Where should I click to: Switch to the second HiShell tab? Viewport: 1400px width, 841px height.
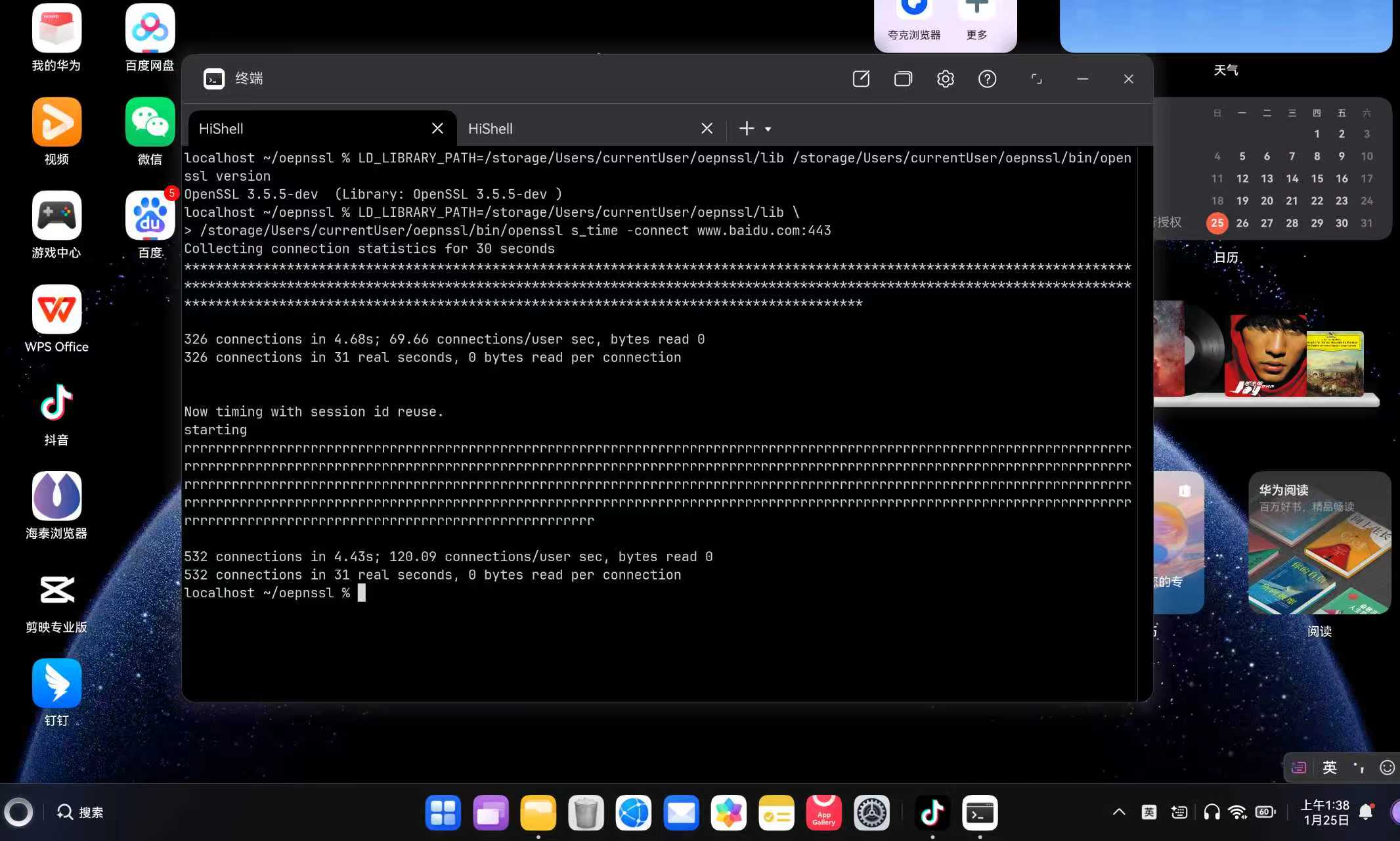pyautogui.click(x=578, y=129)
